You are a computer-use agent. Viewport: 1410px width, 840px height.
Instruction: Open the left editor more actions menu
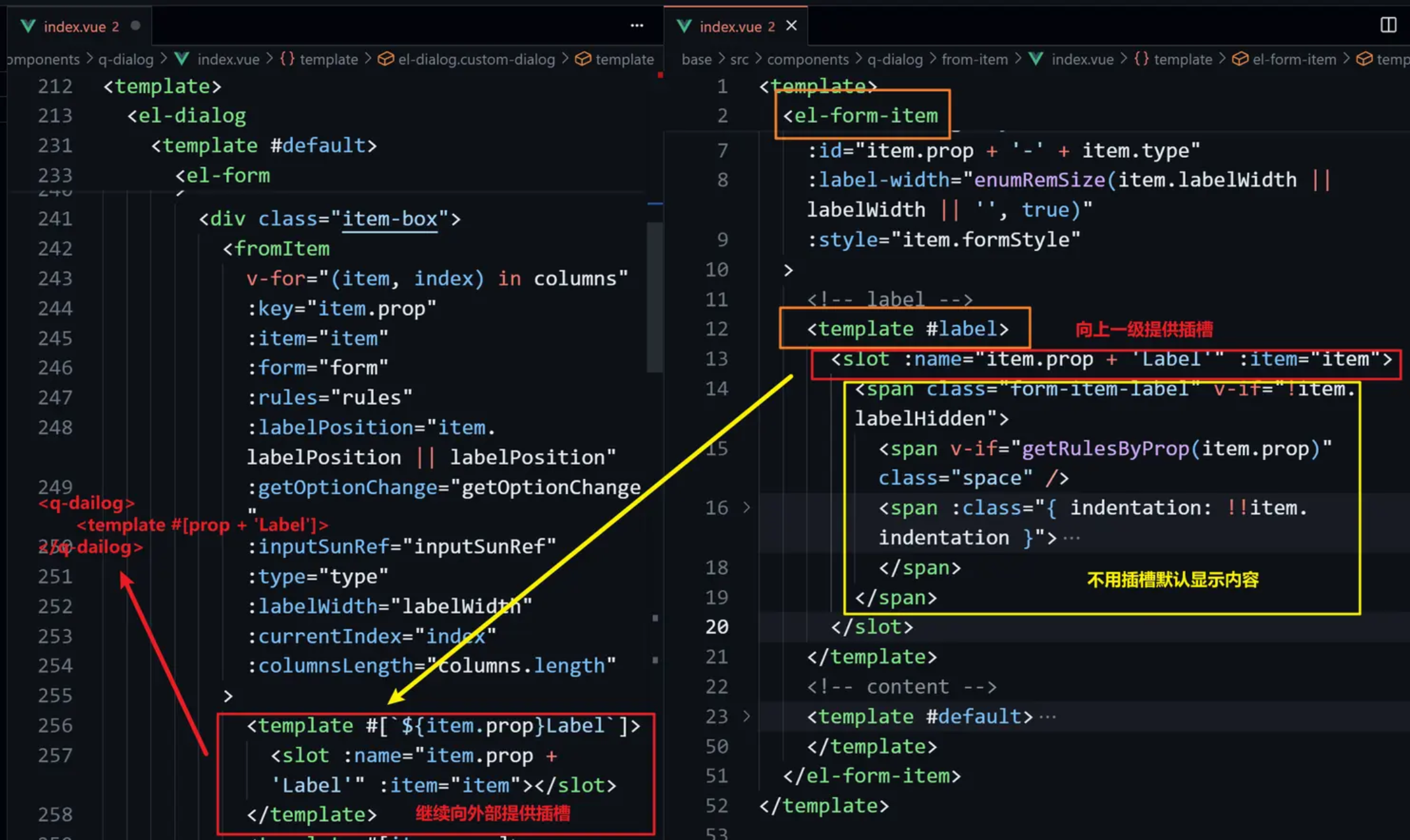point(637,25)
